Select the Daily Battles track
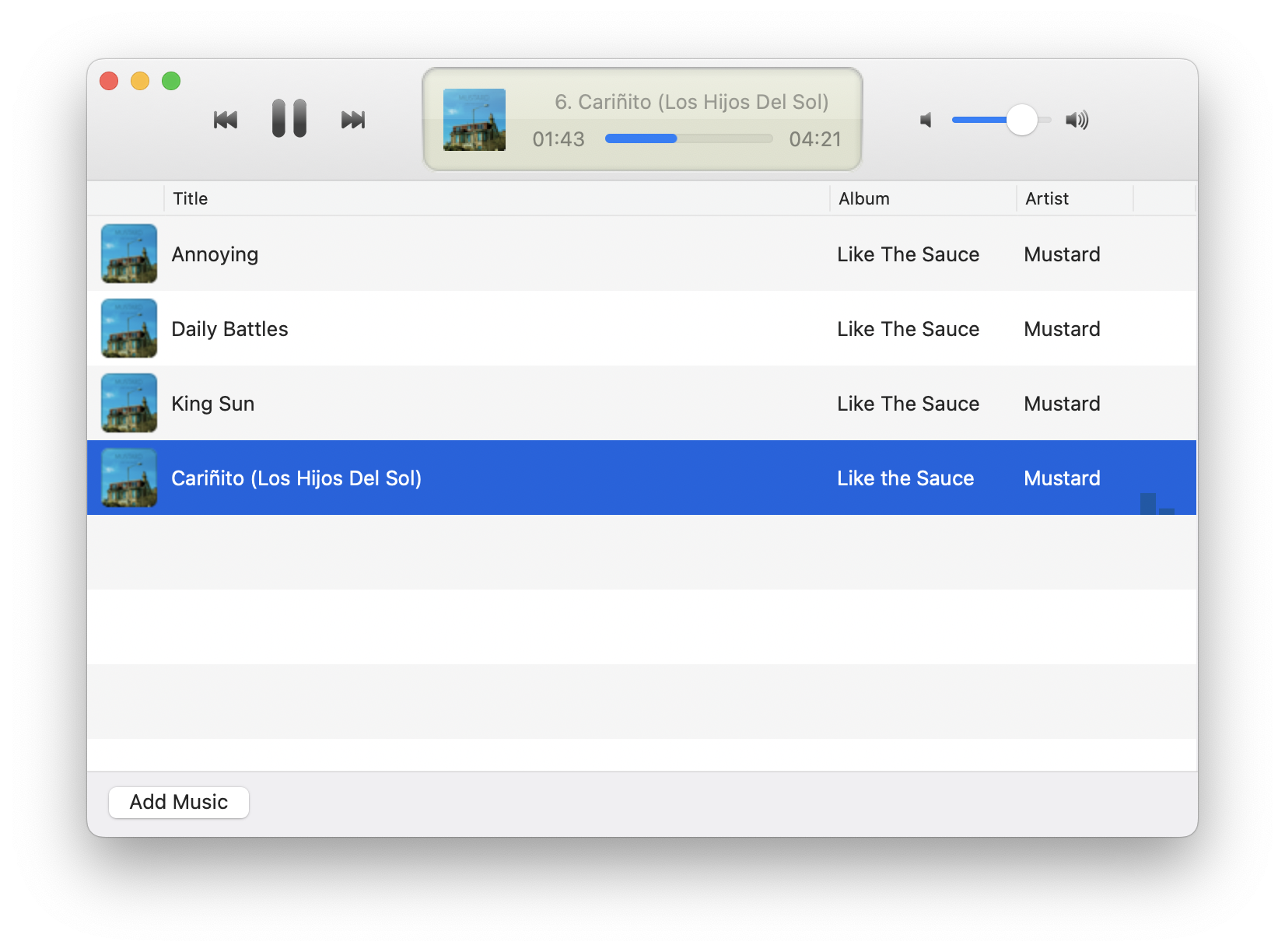 (642, 328)
